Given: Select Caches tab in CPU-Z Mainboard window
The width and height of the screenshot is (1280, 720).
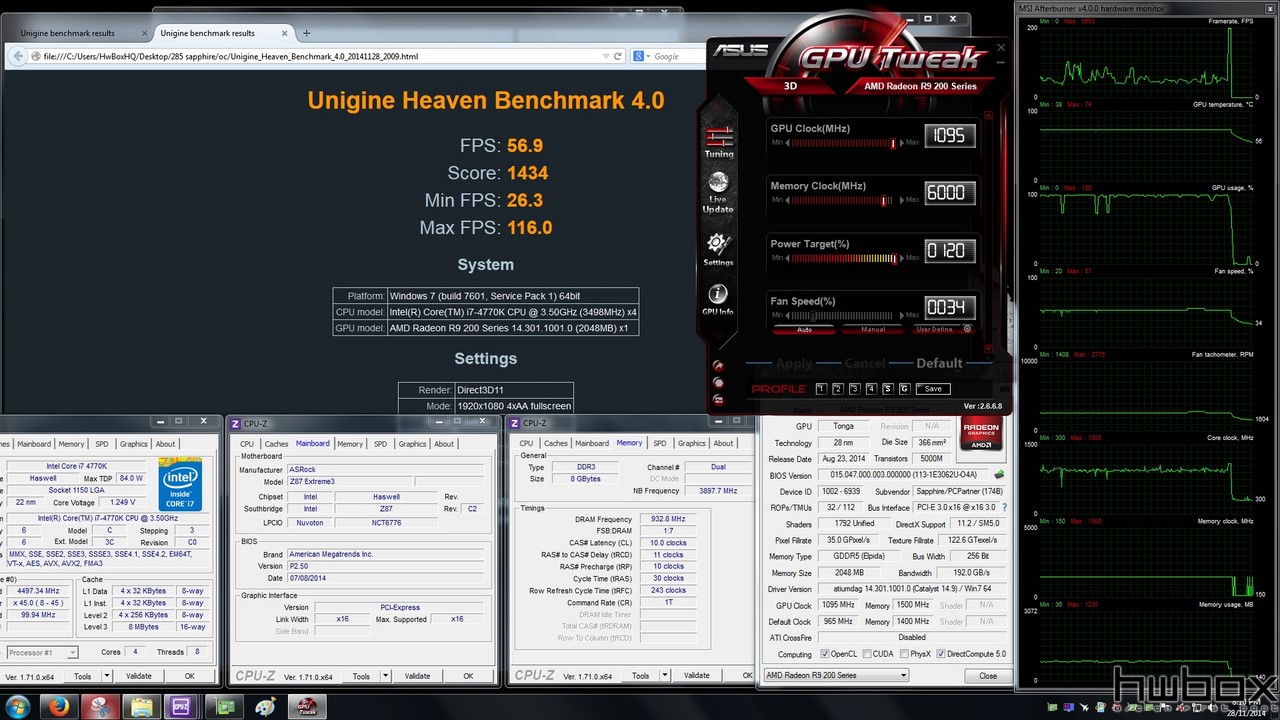Looking at the screenshot, I should pos(277,444).
